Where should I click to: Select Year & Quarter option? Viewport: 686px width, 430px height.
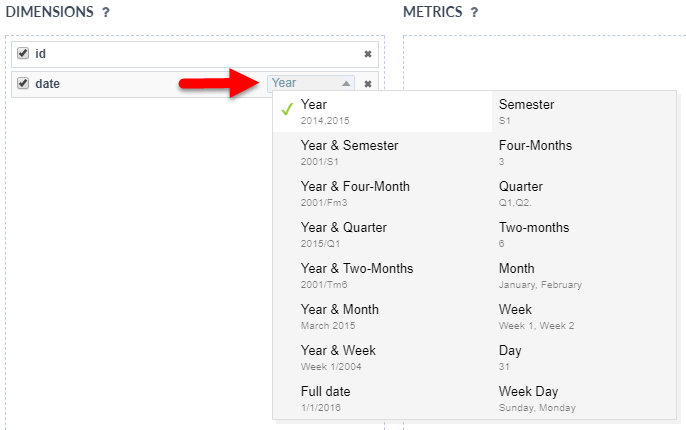point(343,234)
